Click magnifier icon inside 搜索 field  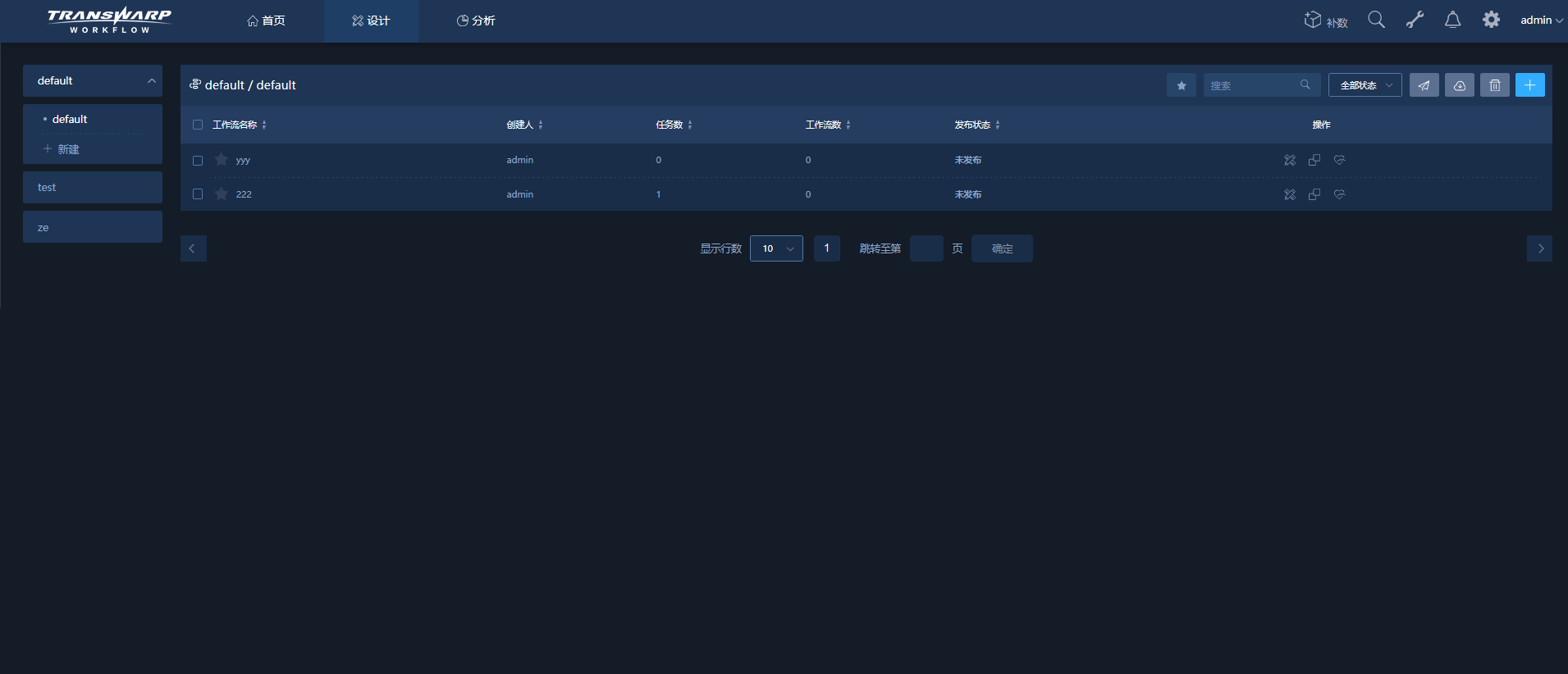(x=1305, y=84)
